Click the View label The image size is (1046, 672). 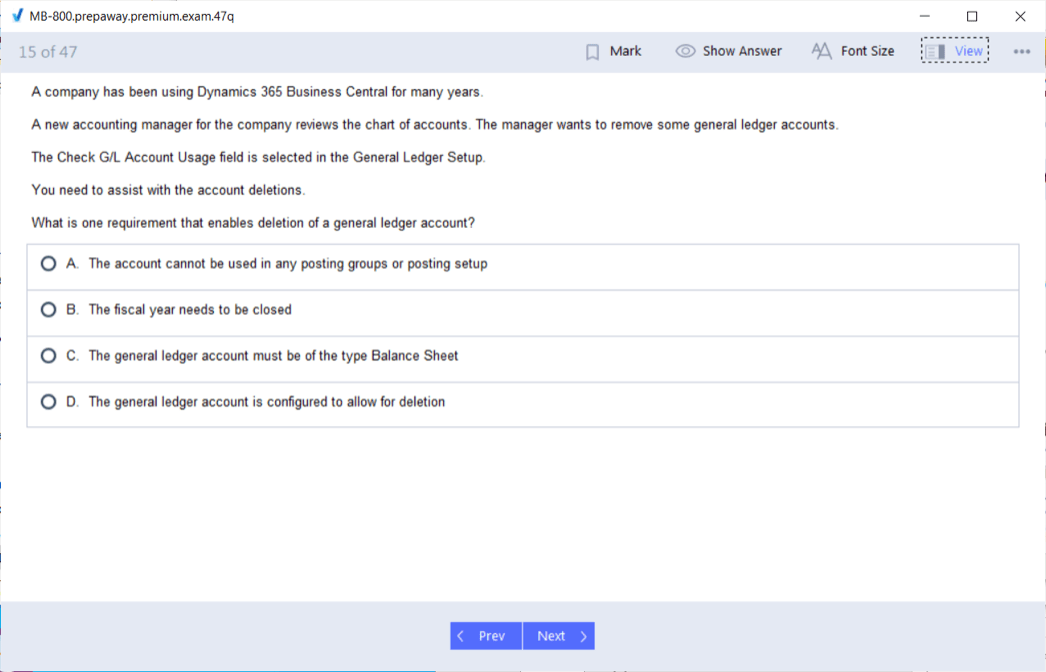[969, 51]
